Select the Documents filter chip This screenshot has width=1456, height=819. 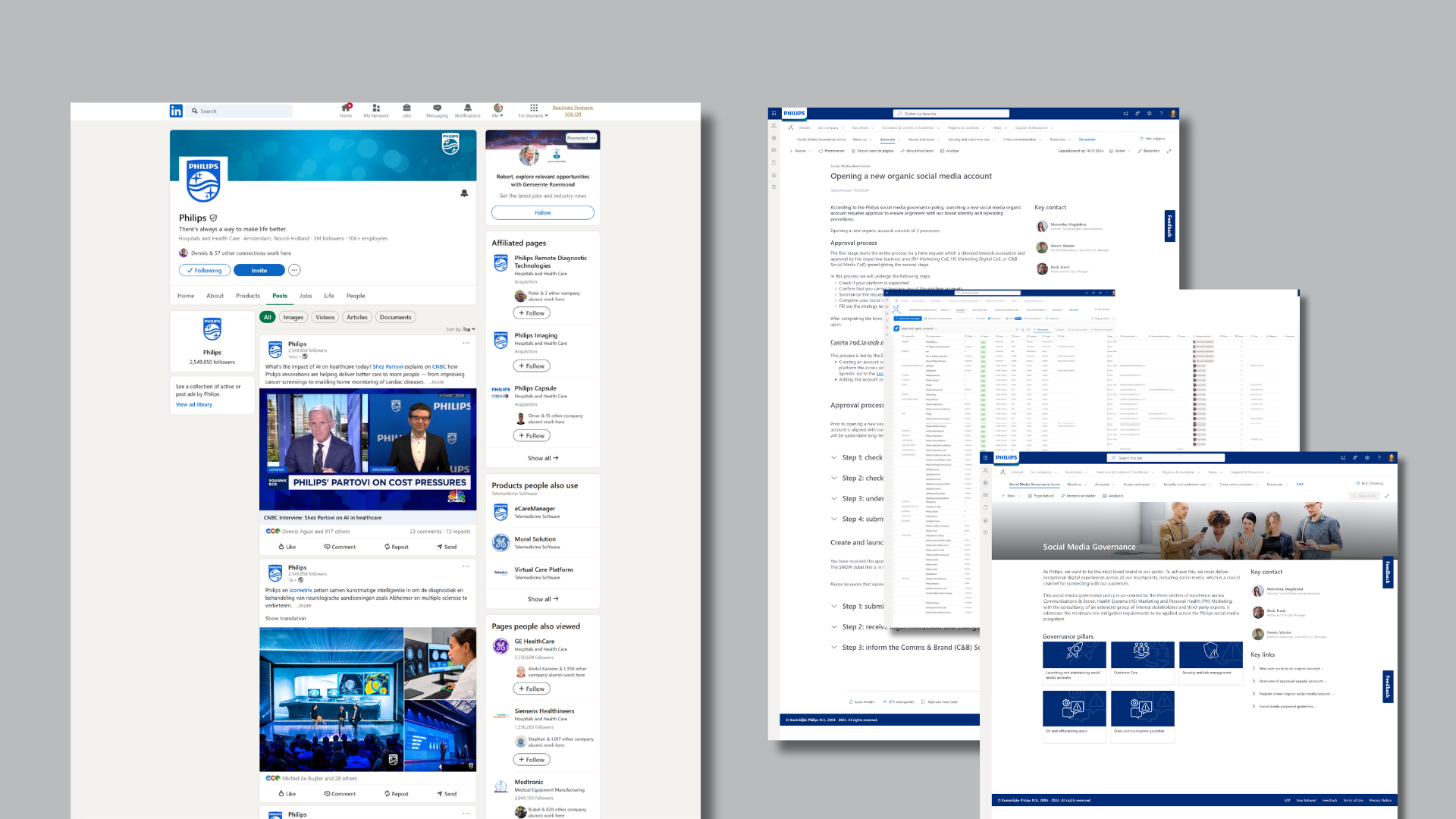(x=396, y=318)
